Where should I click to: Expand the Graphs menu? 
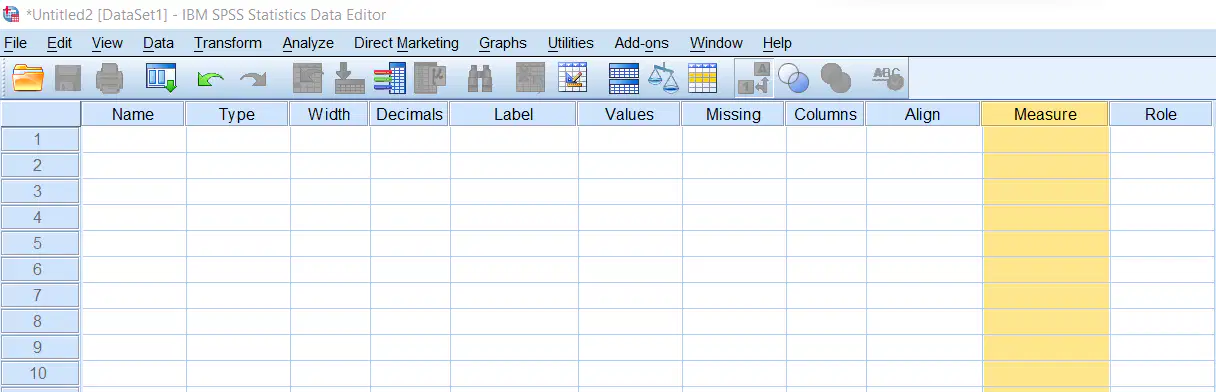pyautogui.click(x=503, y=43)
